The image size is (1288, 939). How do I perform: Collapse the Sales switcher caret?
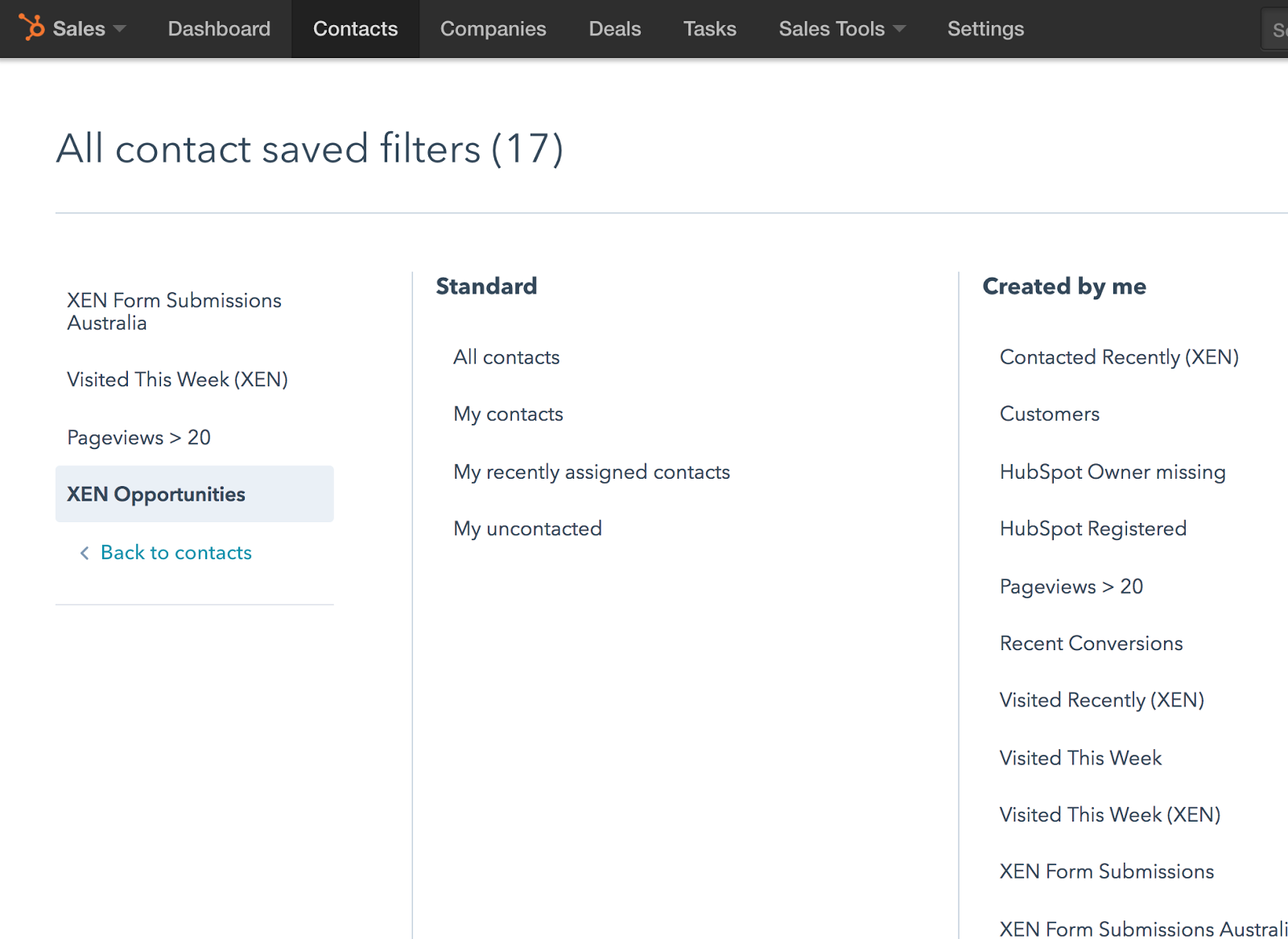click(x=119, y=30)
